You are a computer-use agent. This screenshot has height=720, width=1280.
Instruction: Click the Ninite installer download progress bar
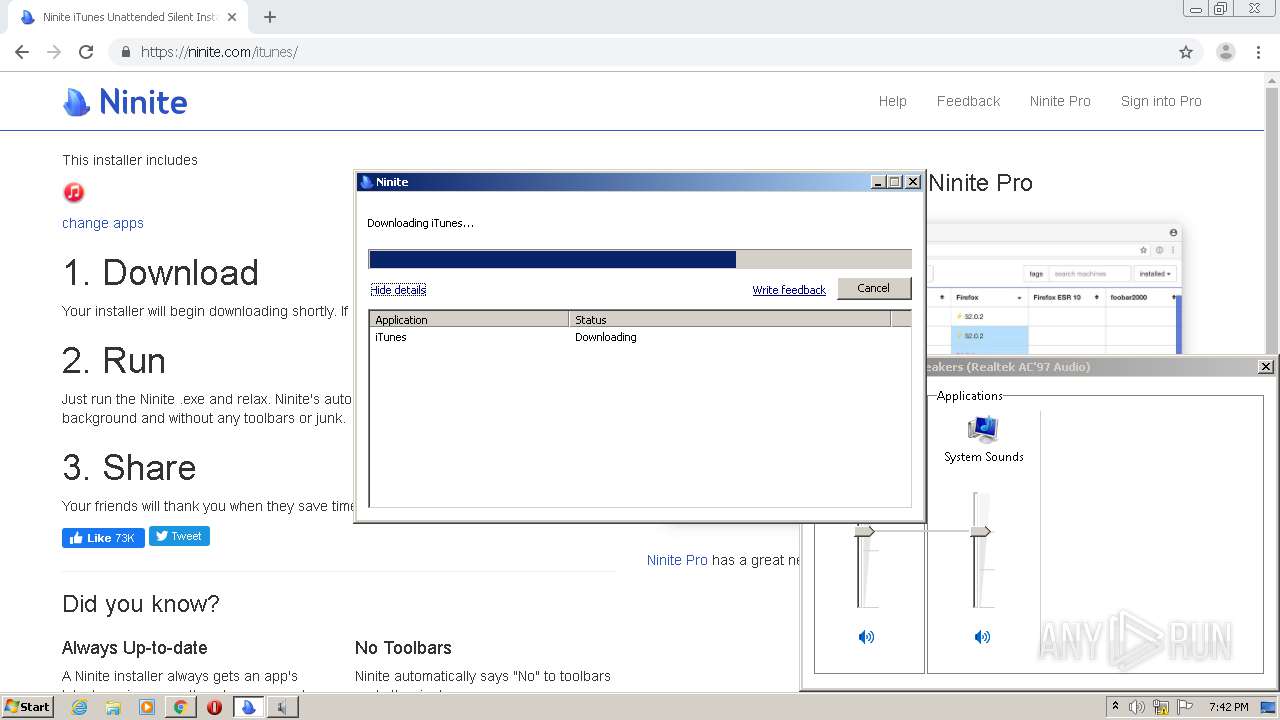(x=640, y=259)
